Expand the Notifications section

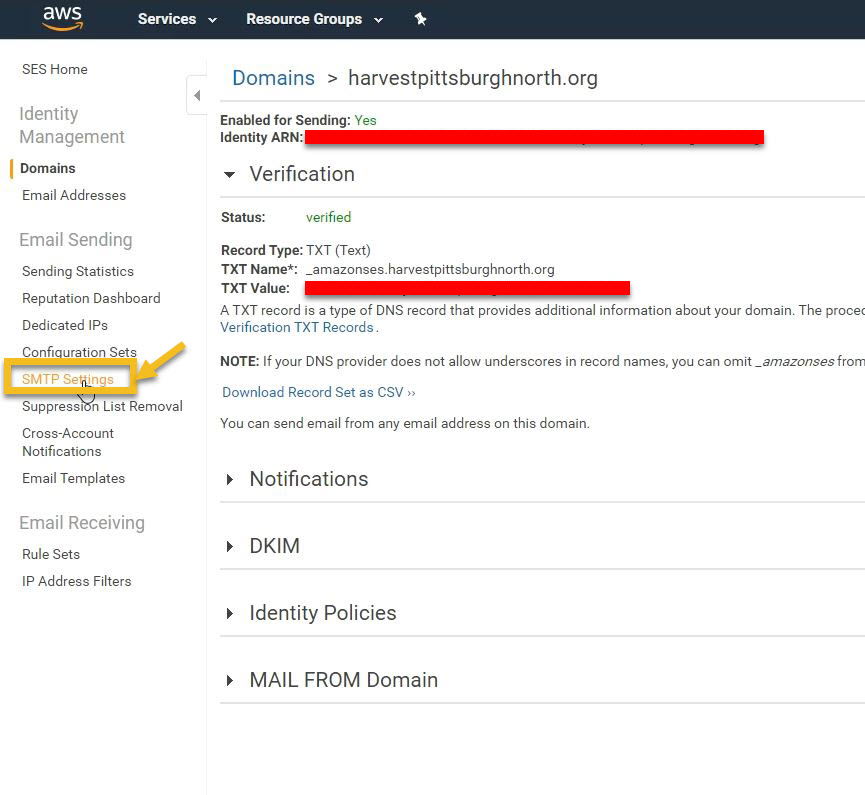click(x=229, y=479)
